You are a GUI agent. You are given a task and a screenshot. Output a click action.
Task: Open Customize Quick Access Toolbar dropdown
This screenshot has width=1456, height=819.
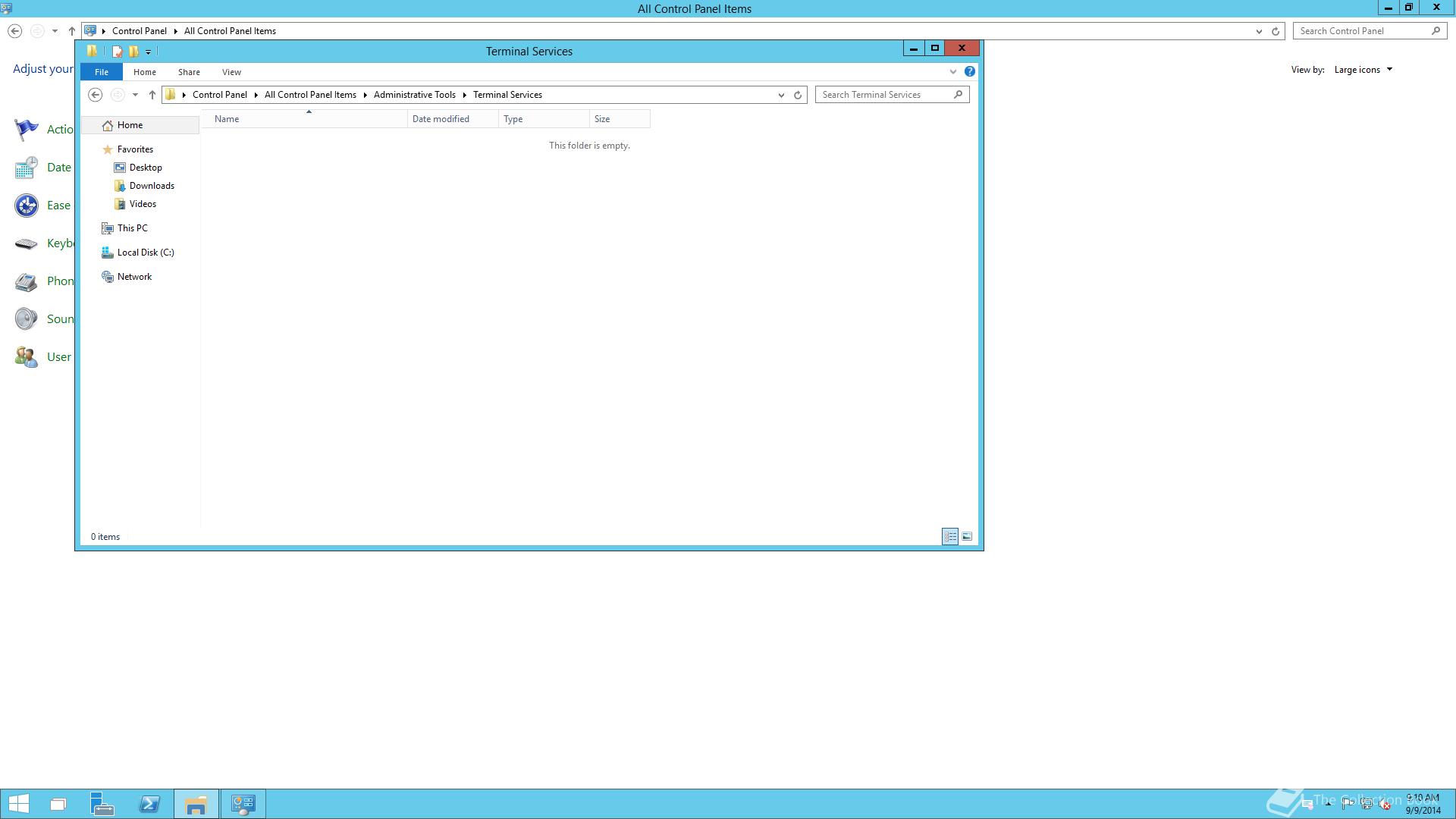point(149,52)
